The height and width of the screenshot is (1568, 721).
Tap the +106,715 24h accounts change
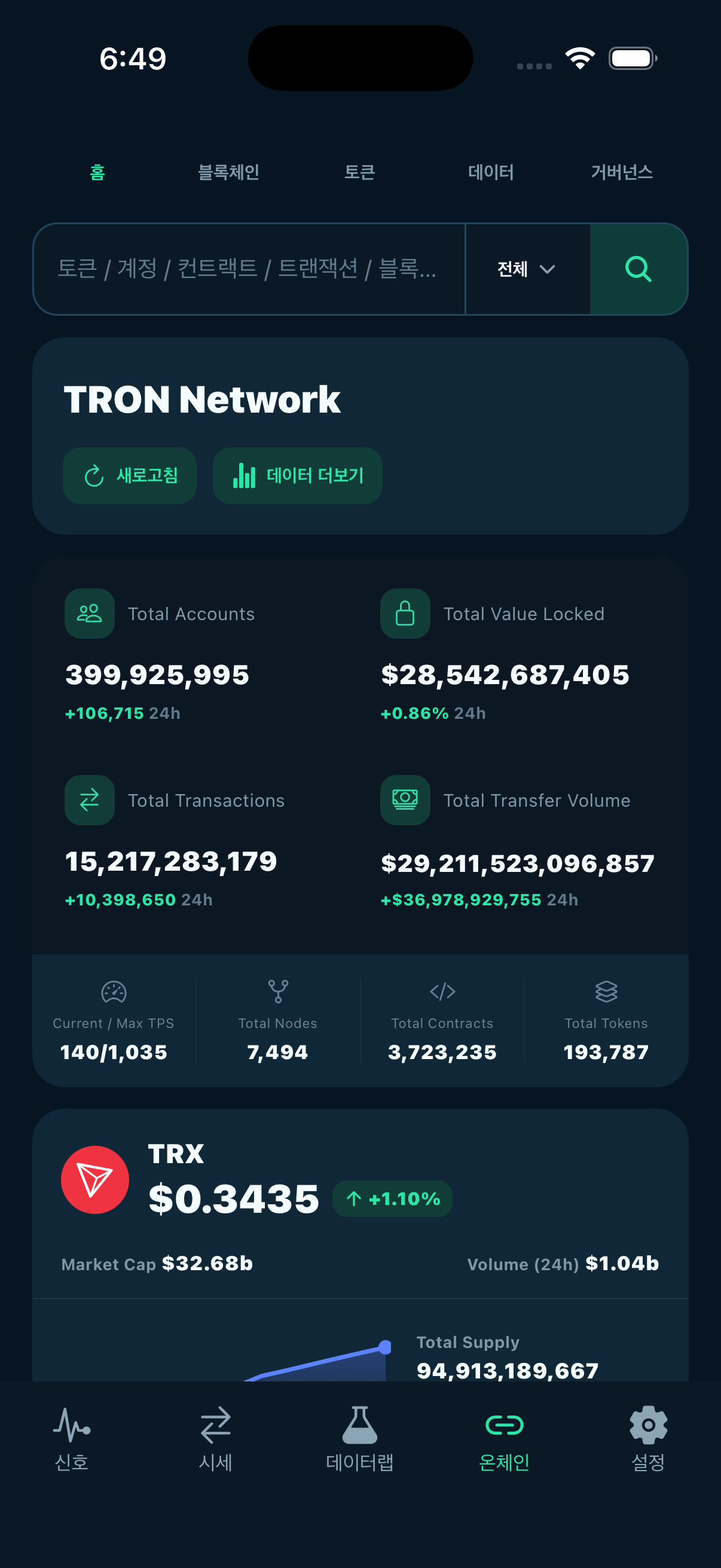tap(123, 713)
